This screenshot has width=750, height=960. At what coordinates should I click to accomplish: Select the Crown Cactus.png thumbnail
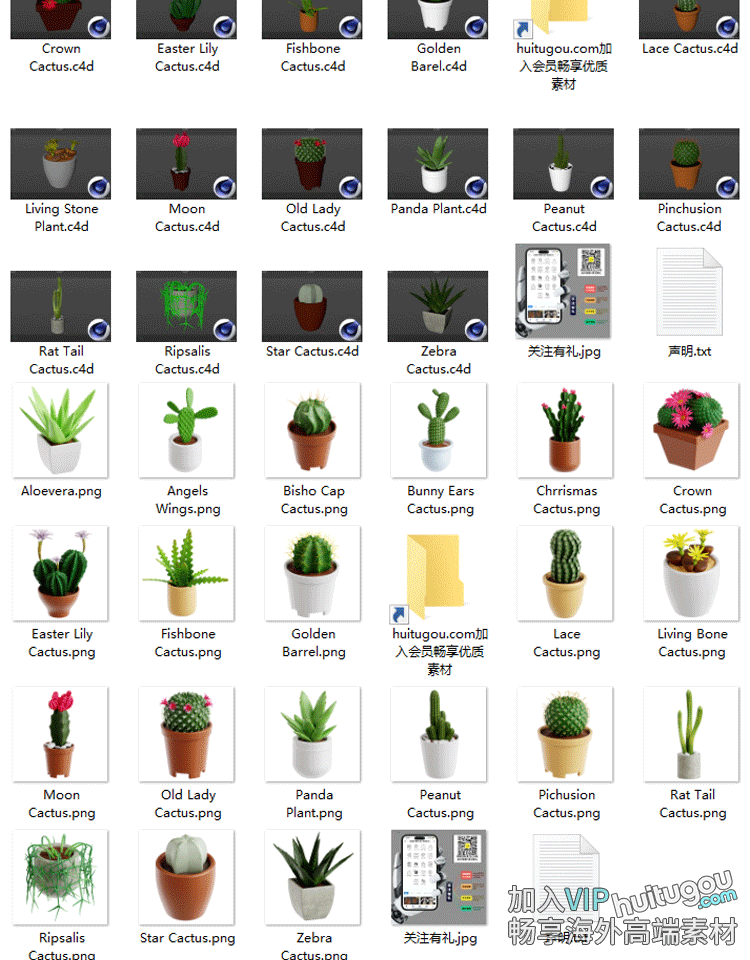point(691,430)
